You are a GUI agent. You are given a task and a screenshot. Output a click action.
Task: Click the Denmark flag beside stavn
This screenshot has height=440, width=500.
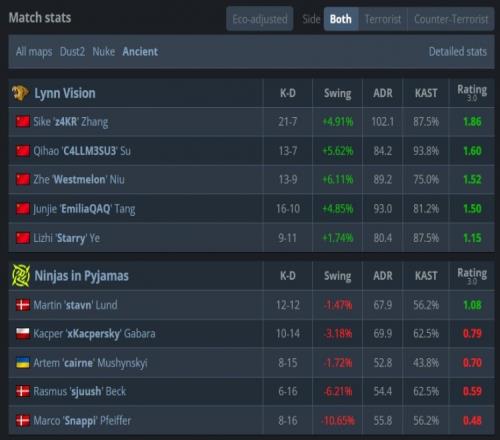(23, 305)
